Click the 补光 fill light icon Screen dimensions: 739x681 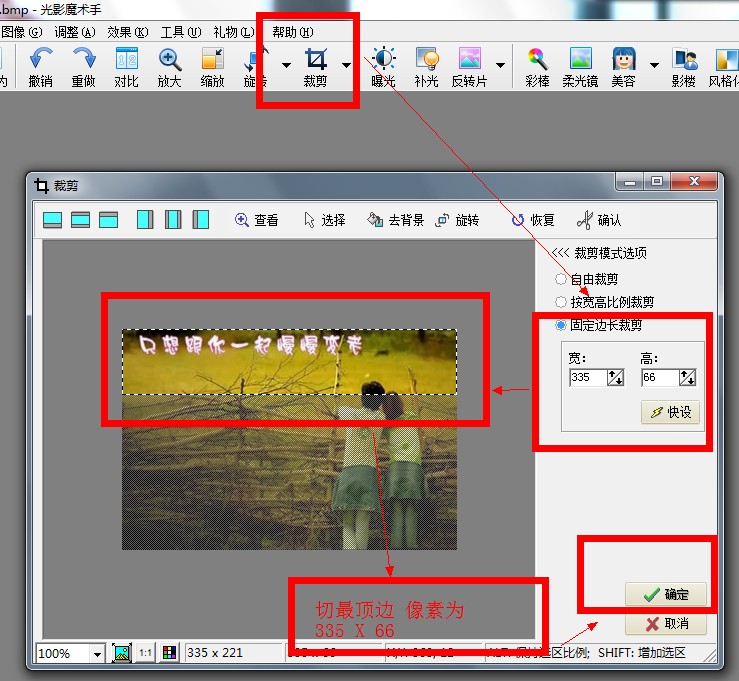tap(426, 60)
